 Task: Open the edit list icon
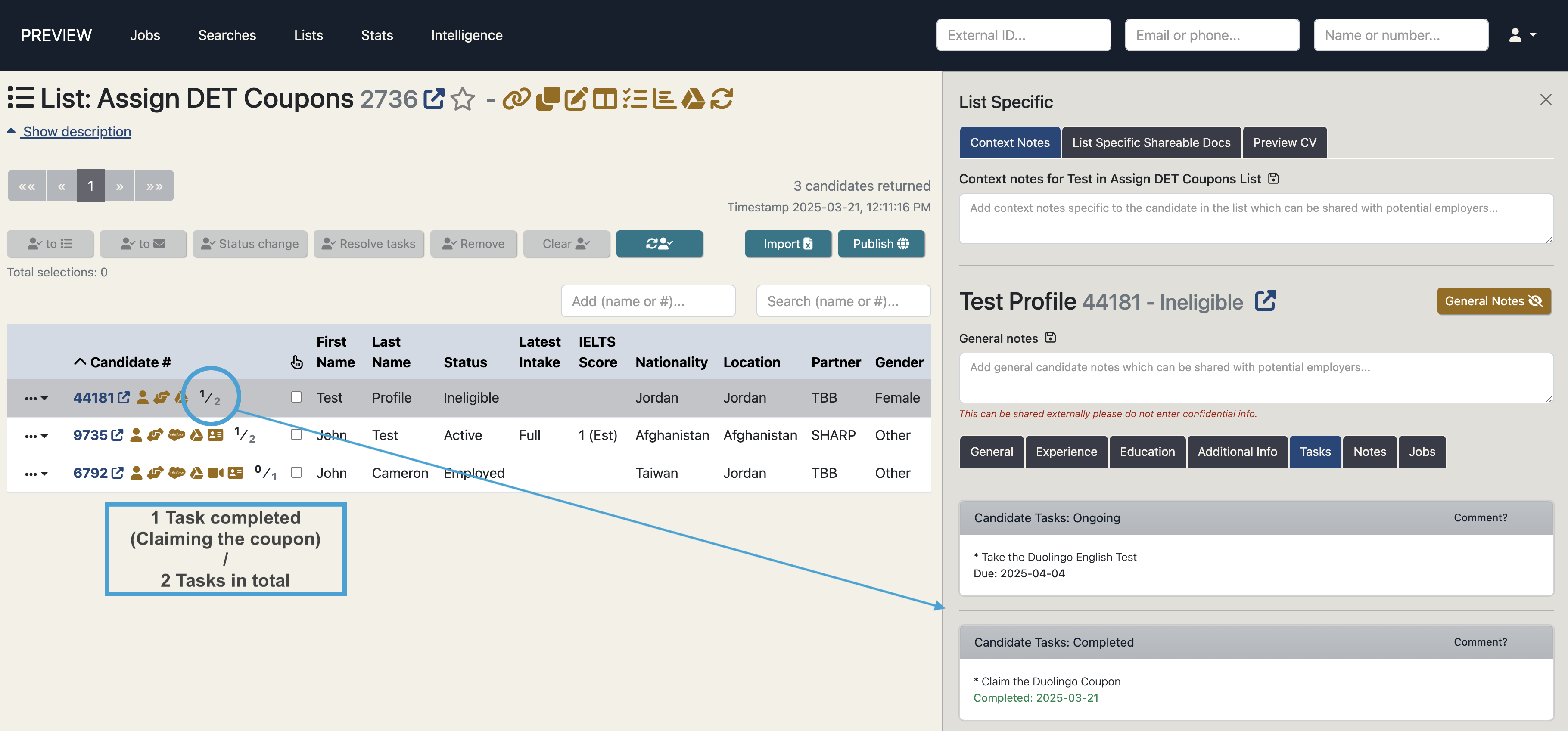tap(576, 99)
